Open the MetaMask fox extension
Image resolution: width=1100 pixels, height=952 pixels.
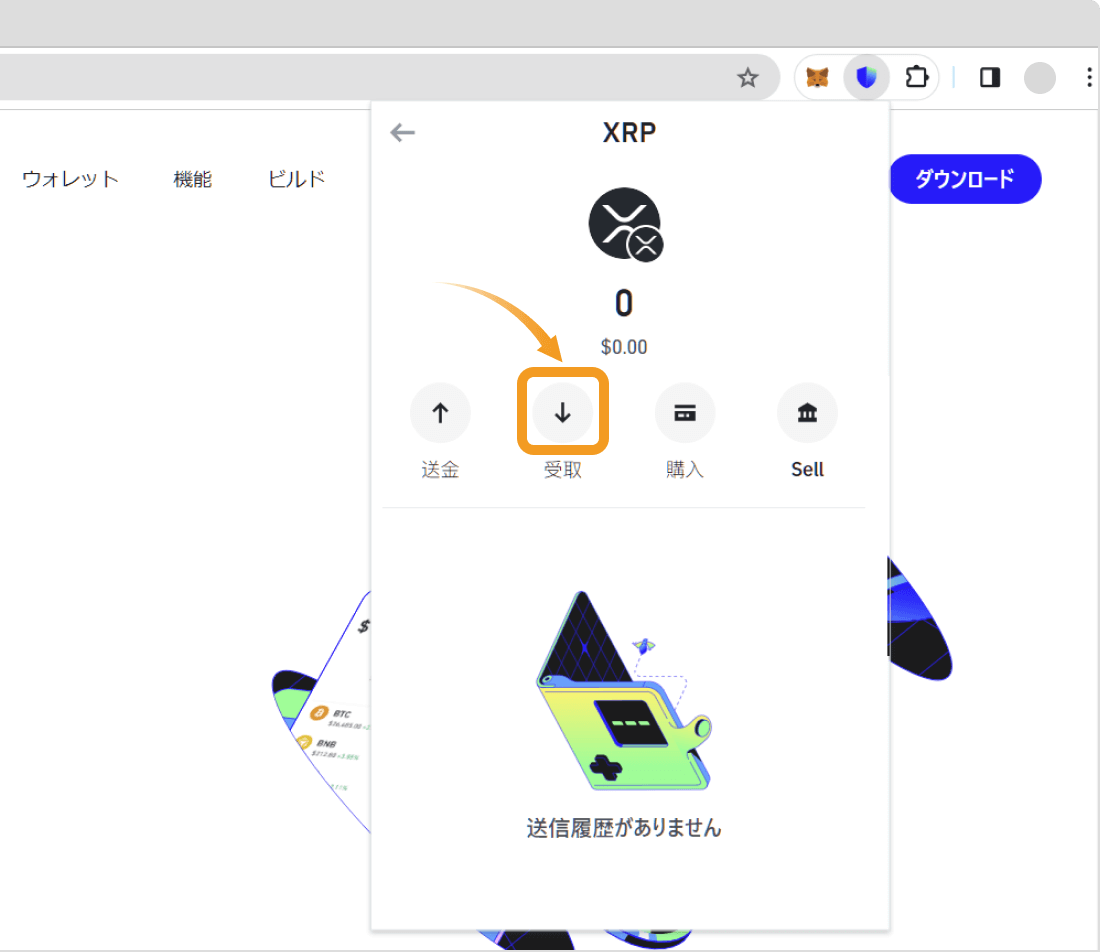click(817, 77)
